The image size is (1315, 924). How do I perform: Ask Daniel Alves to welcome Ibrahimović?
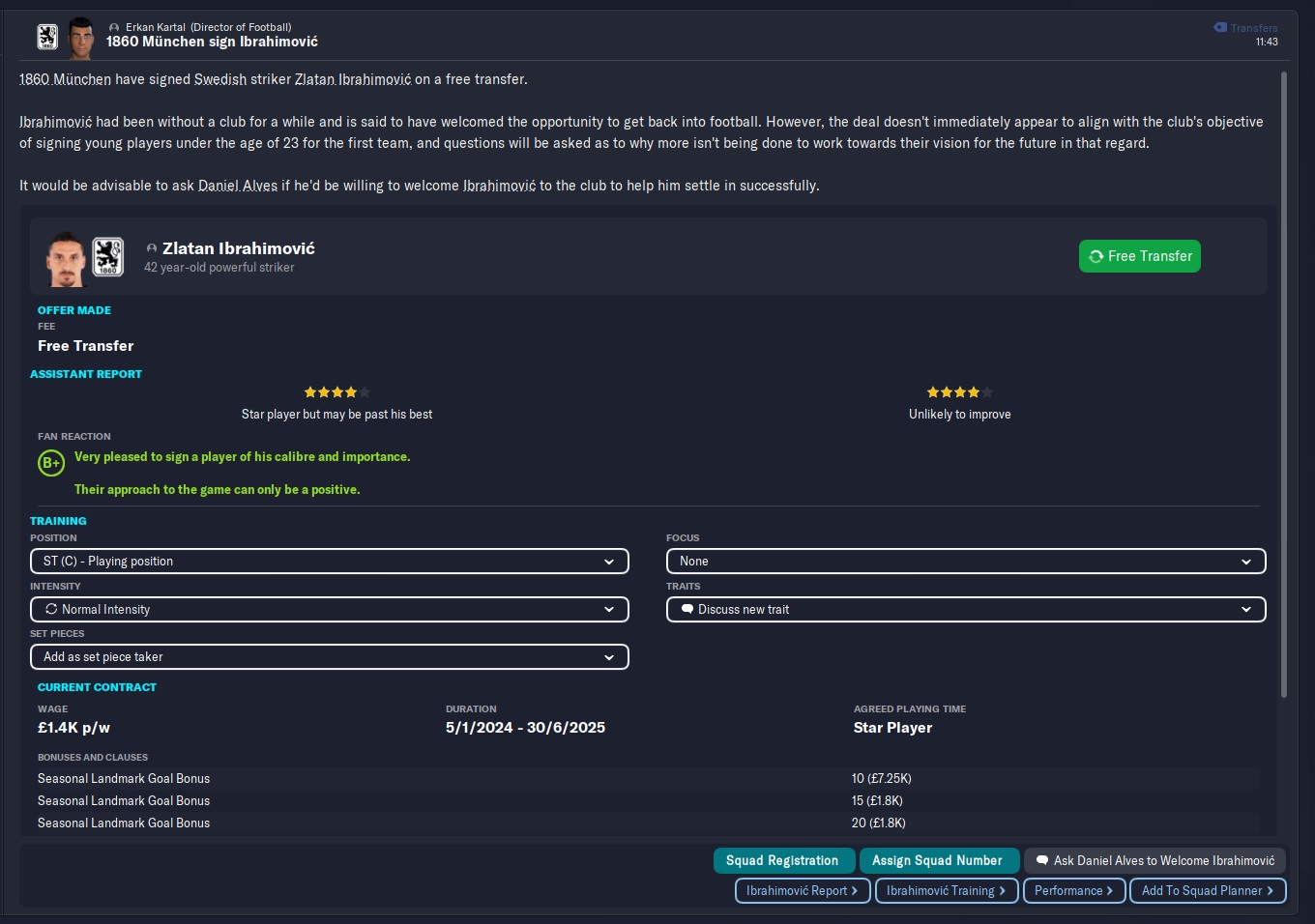(x=1154, y=860)
